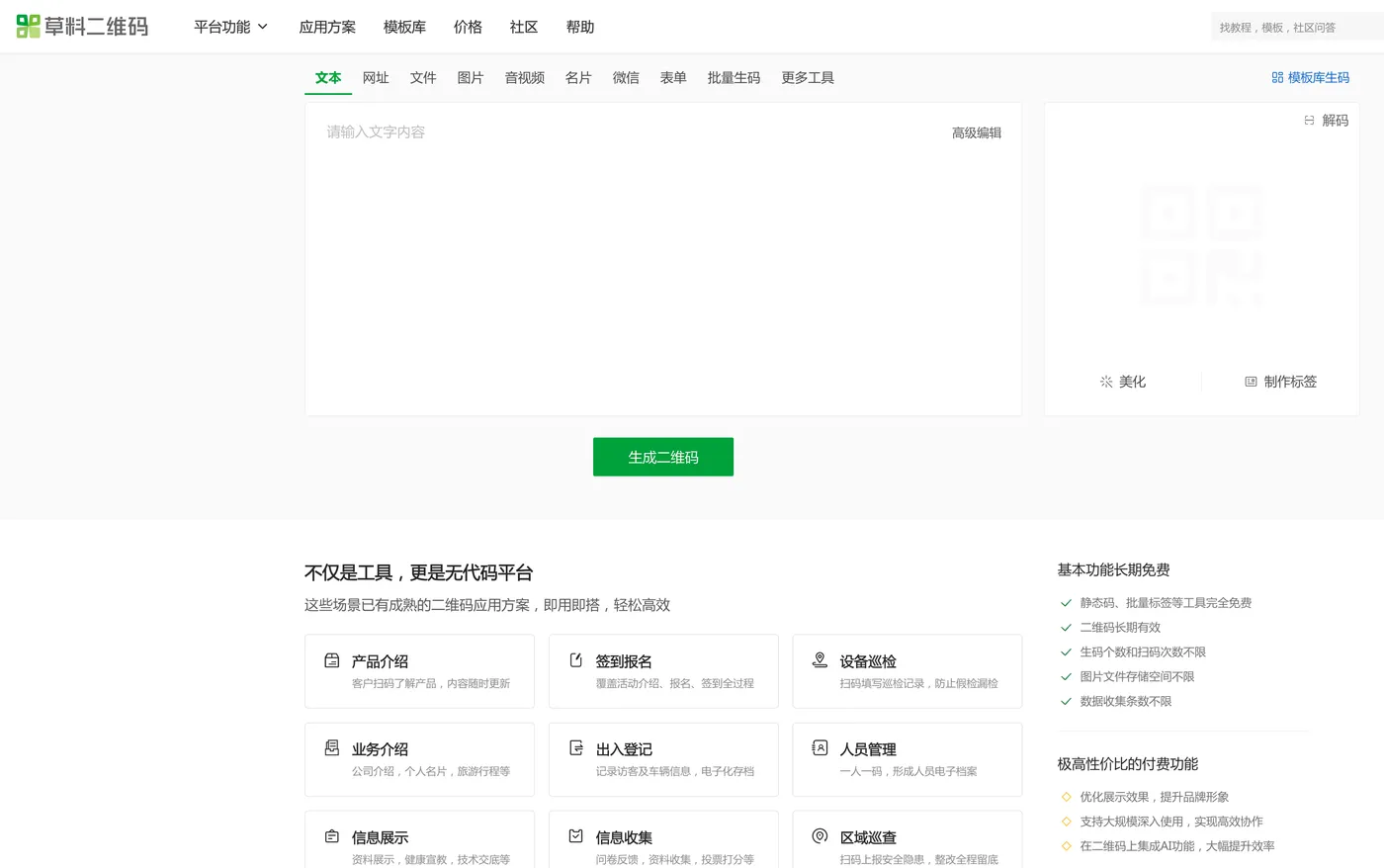Click the 解码 text label

tap(1336, 121)
